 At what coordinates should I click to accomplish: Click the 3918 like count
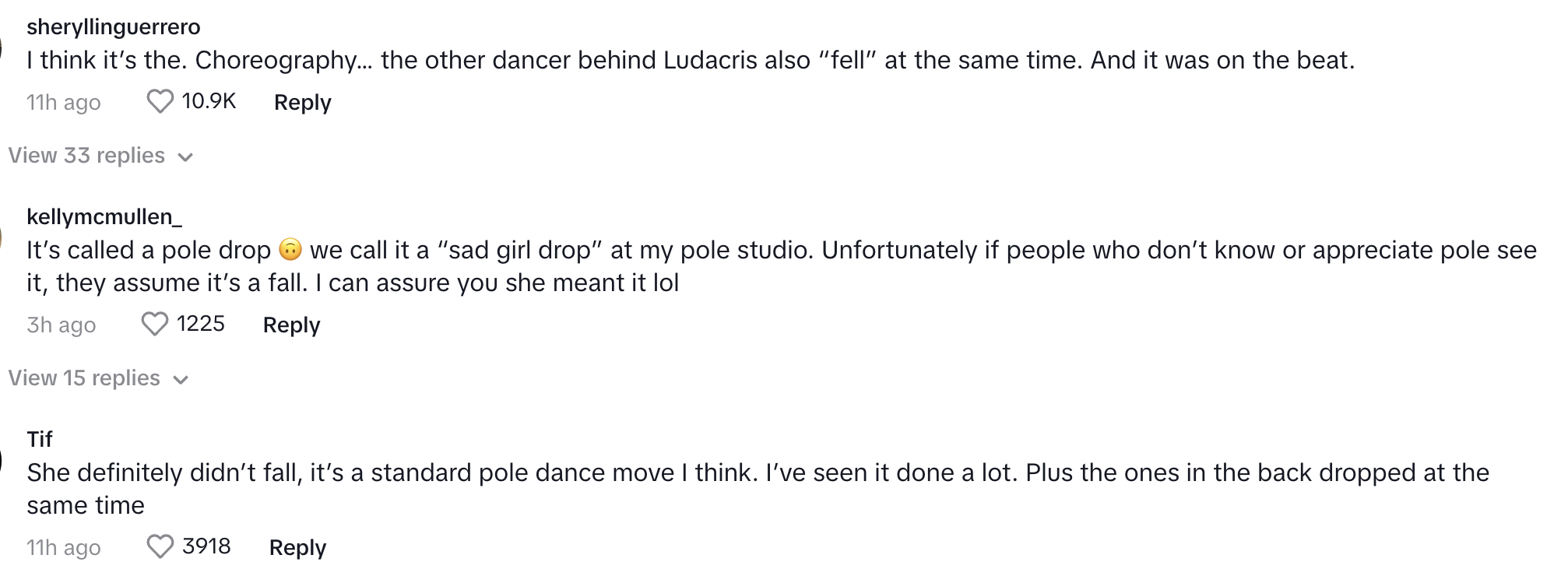click(206, 546)
